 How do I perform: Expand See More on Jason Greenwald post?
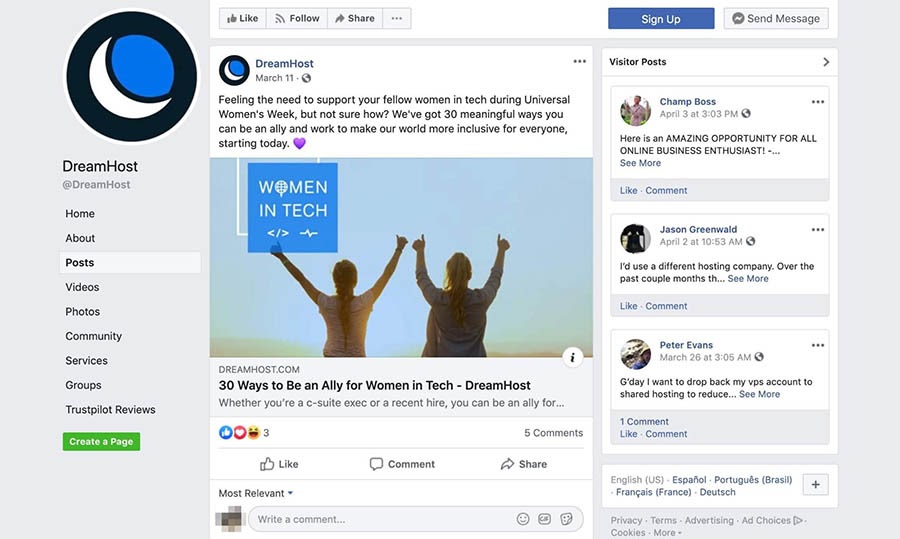pos(748,278)
